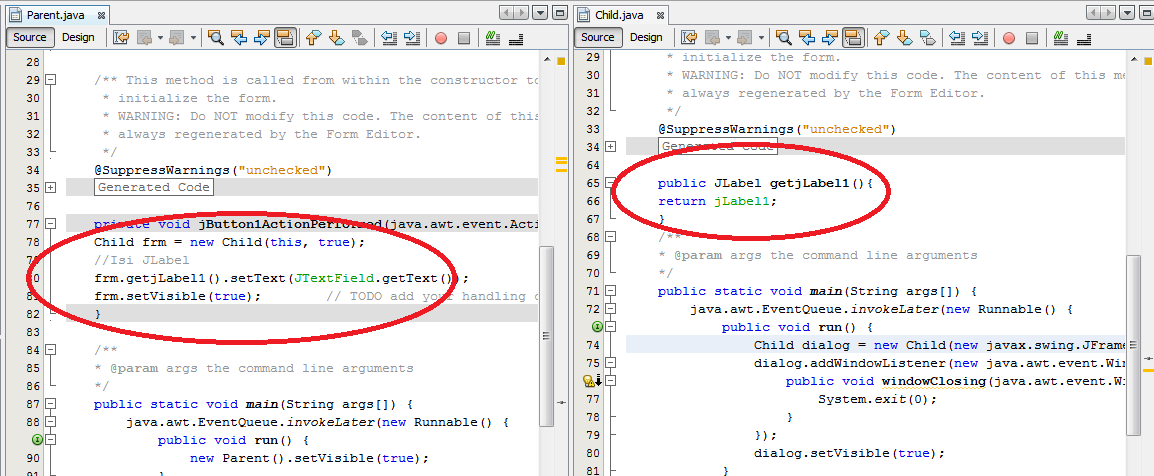Select the Child.java editor tab

(x=619, y=15)
